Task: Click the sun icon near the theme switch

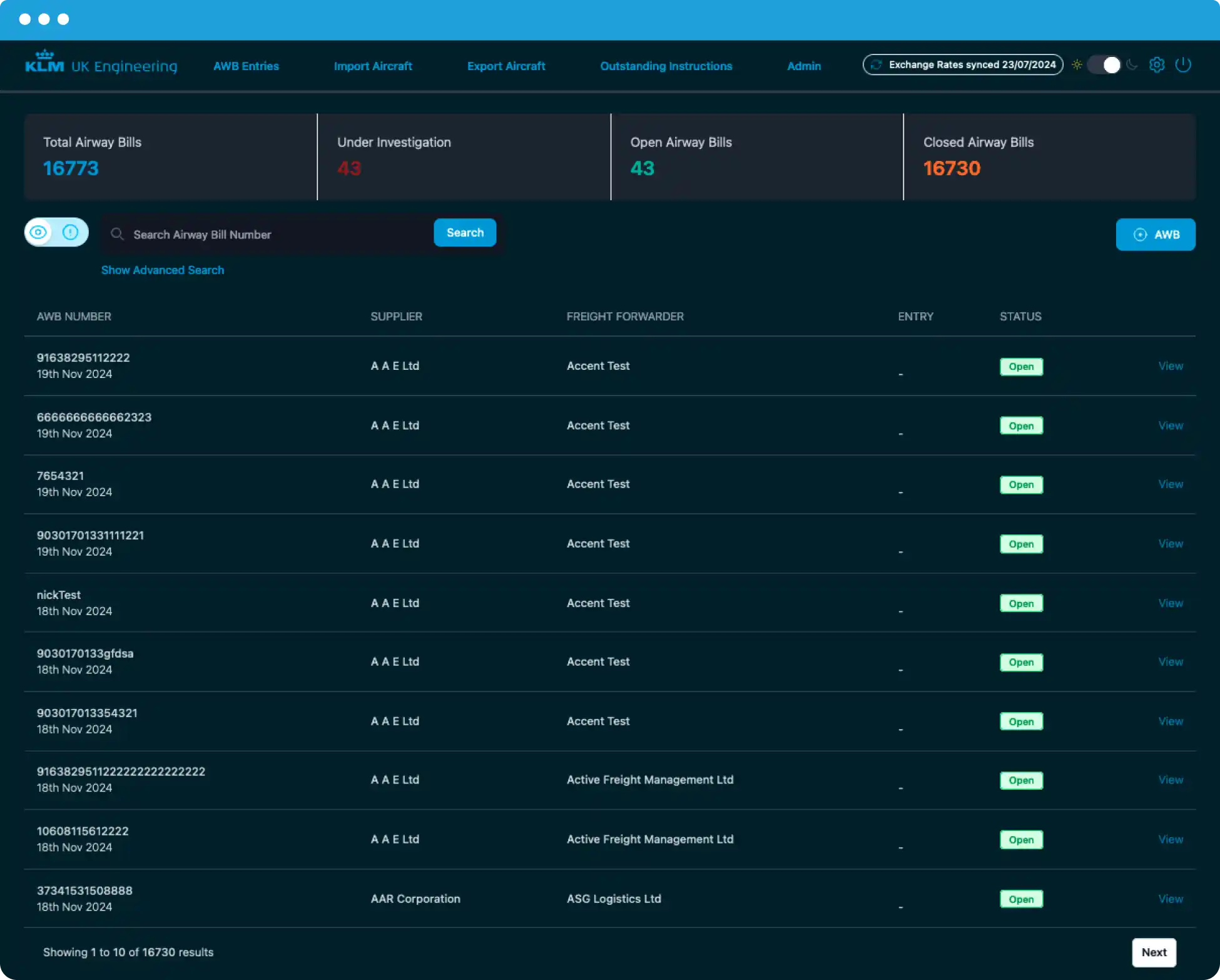Action: [x=1077, y=64]
